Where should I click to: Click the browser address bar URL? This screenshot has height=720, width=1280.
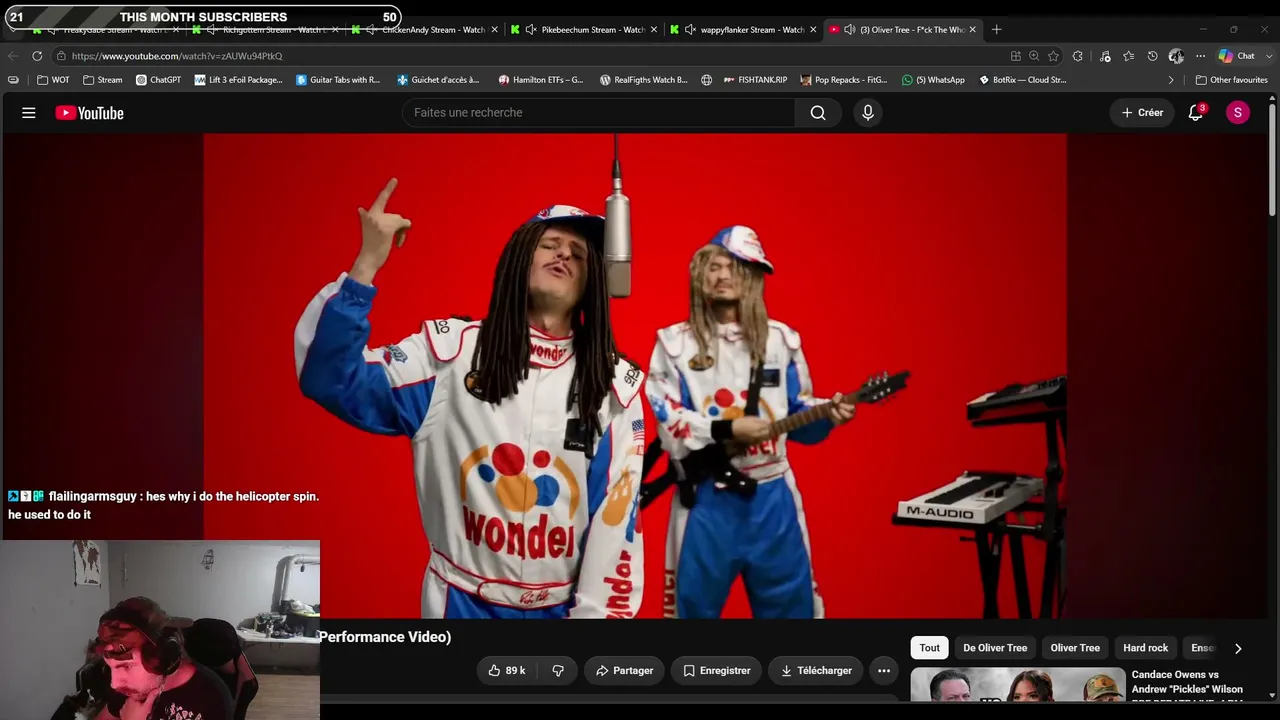[x=177, y=56]
